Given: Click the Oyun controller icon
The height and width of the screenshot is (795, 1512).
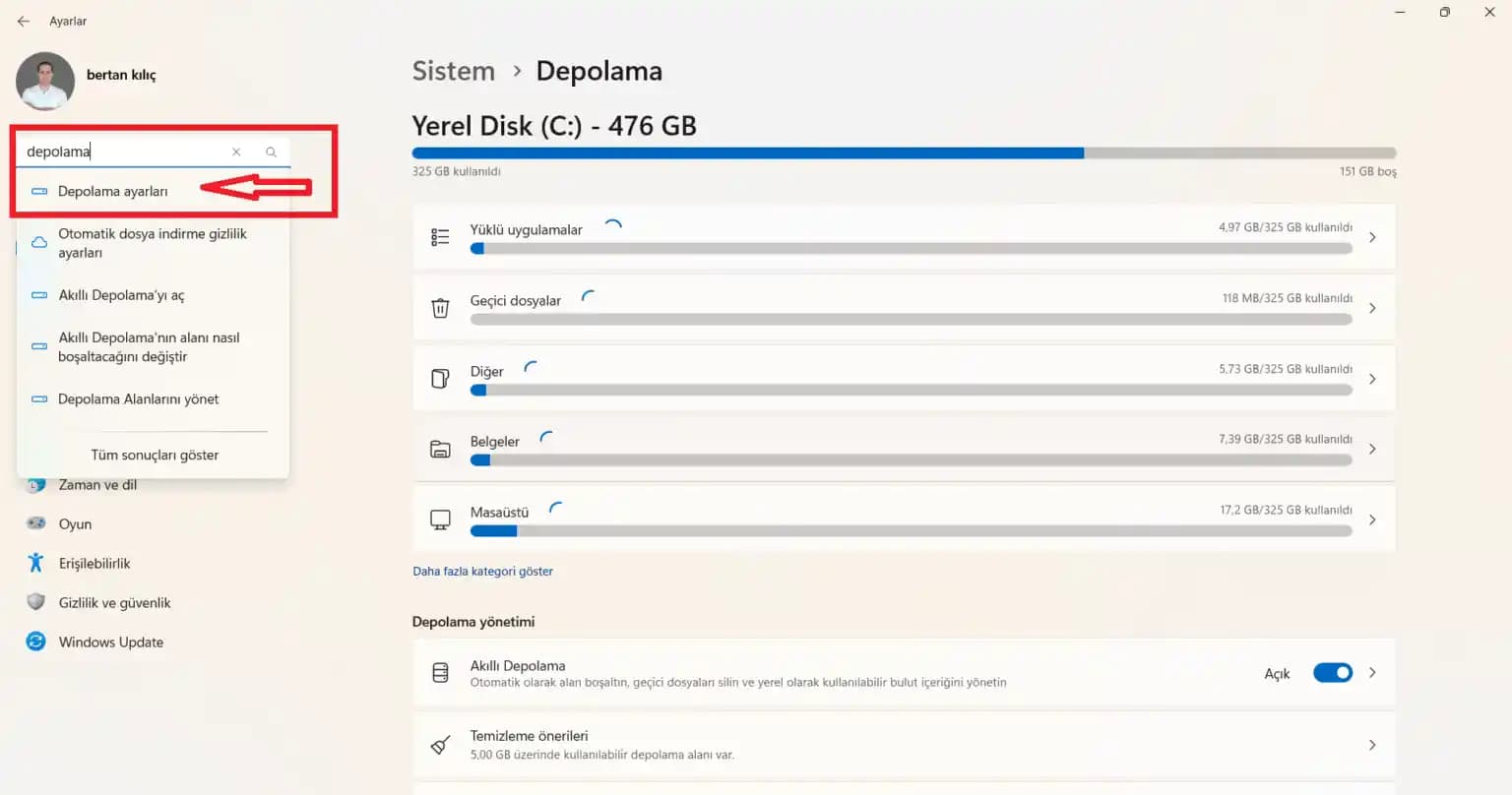Looking at the screenshot, I should [35, 523].
